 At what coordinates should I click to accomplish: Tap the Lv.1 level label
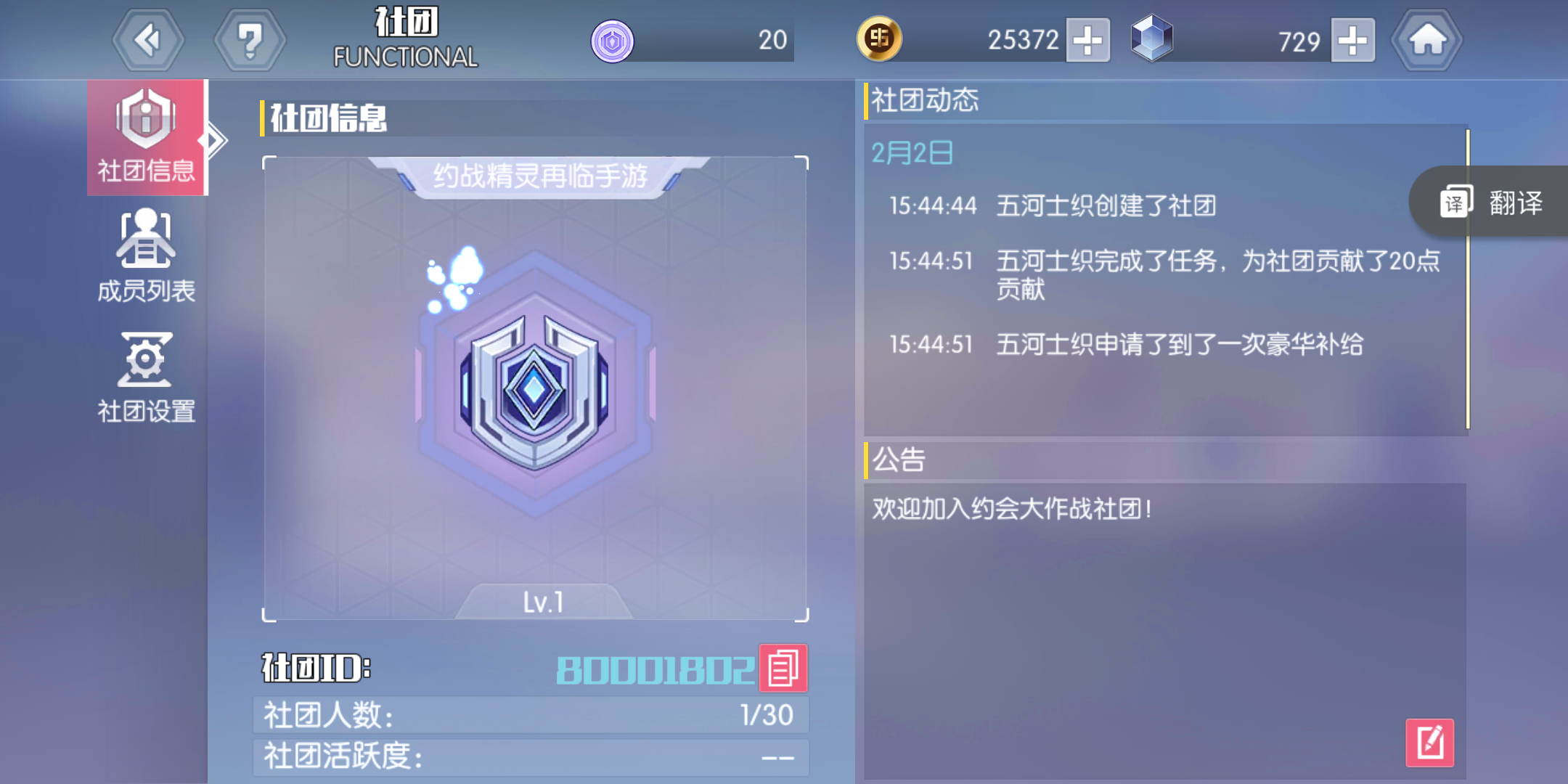(544, 602)
